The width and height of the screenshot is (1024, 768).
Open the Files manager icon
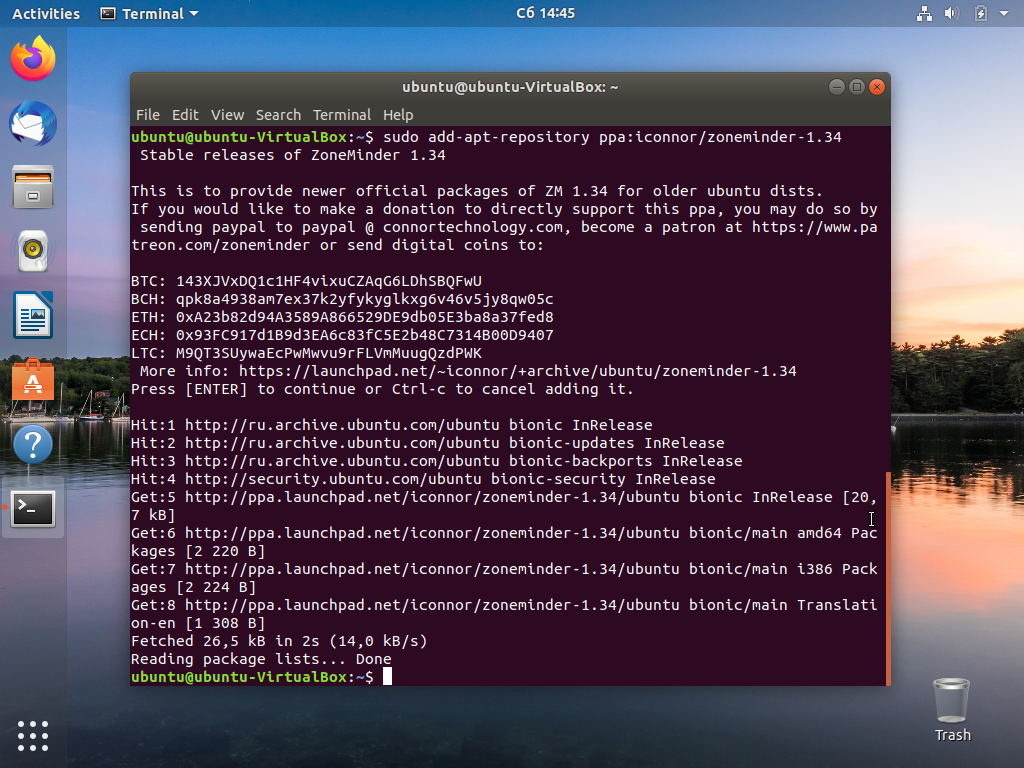coord(33,187)
